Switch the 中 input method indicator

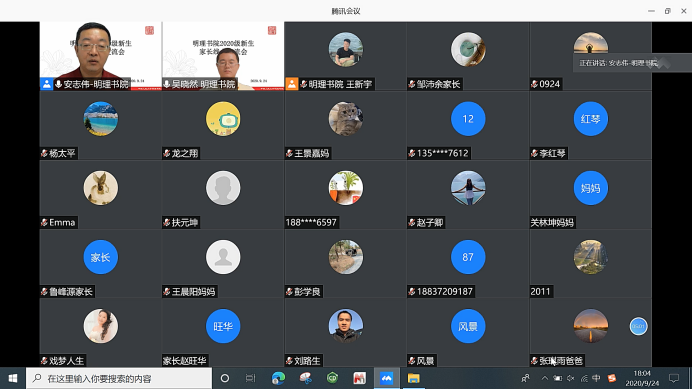(596, 379)
